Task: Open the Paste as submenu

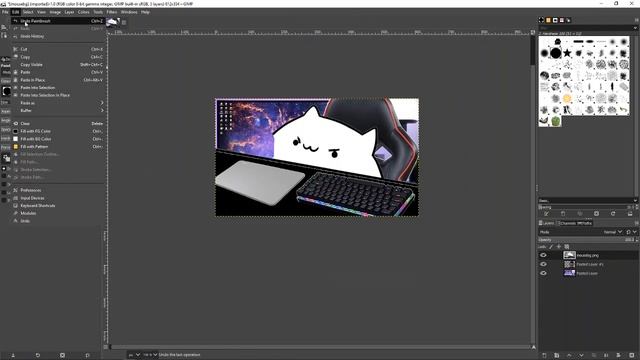Action: click(58, 103)
